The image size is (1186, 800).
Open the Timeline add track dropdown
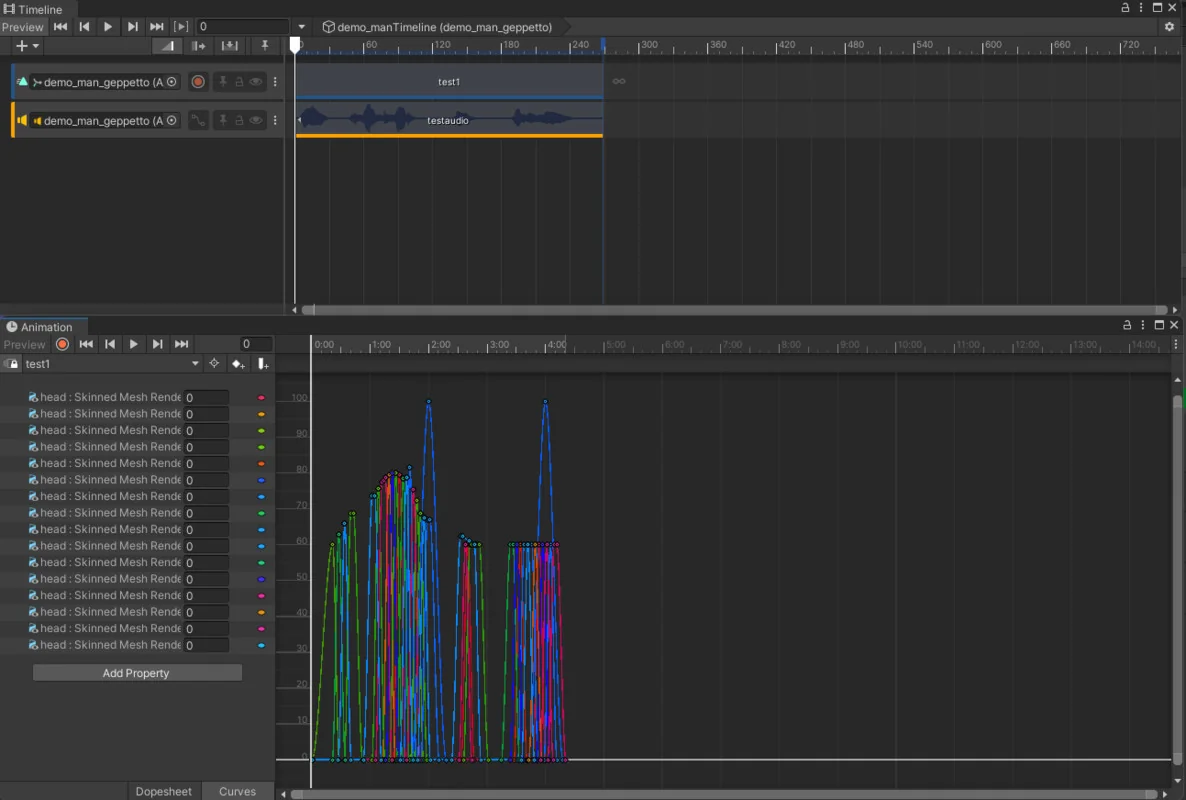coord(27,46)
